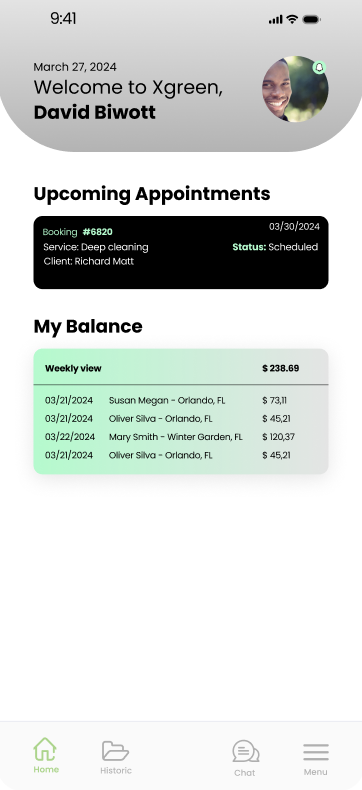Click the Historic tab label
The image size is (362, 790).
116,770
